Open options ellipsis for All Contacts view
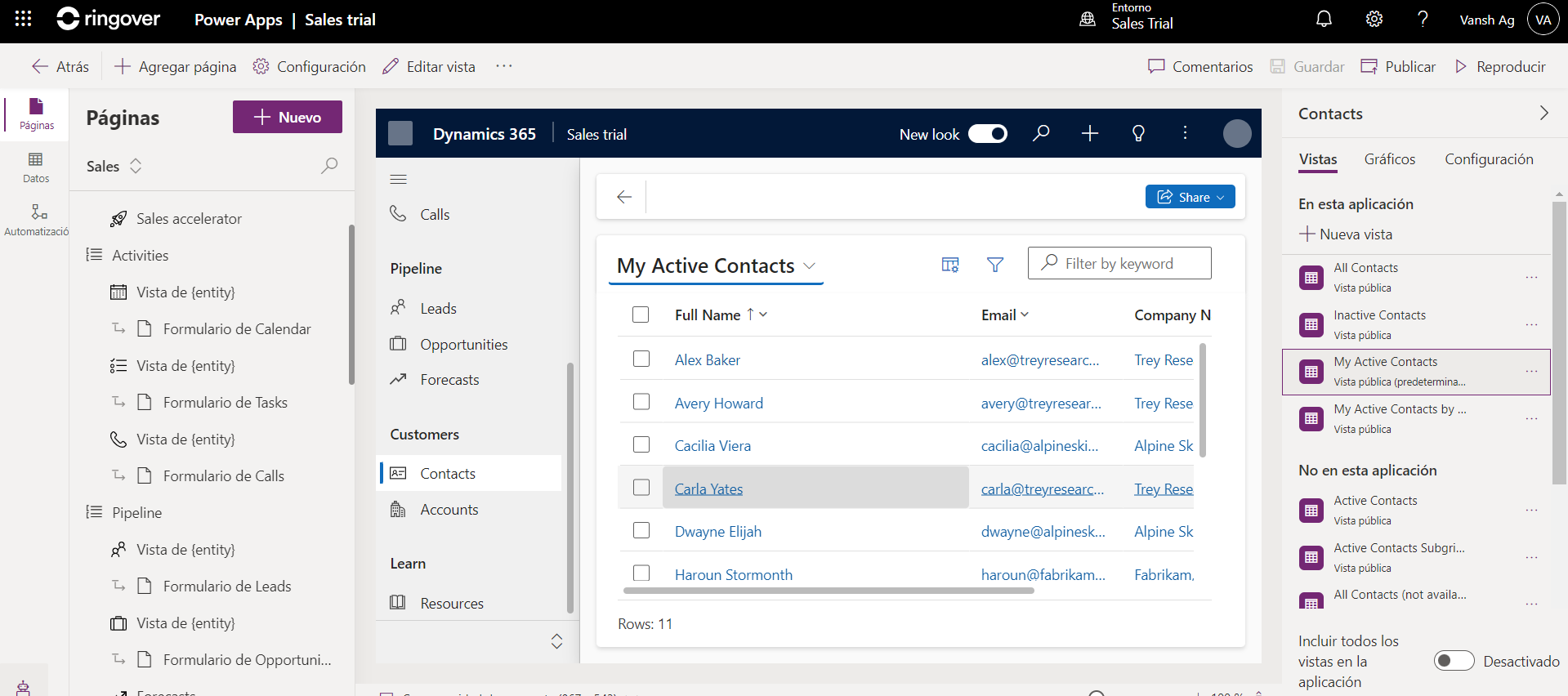Viewport: 1568px width, 696px height. [x=1531, y=277]
